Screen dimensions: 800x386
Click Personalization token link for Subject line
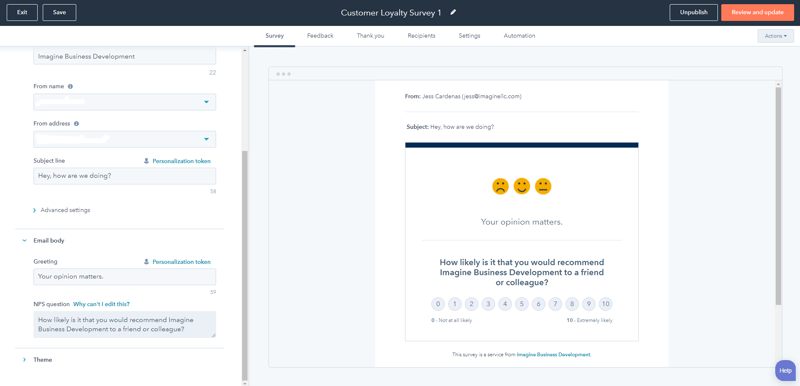tap(181, 161)
